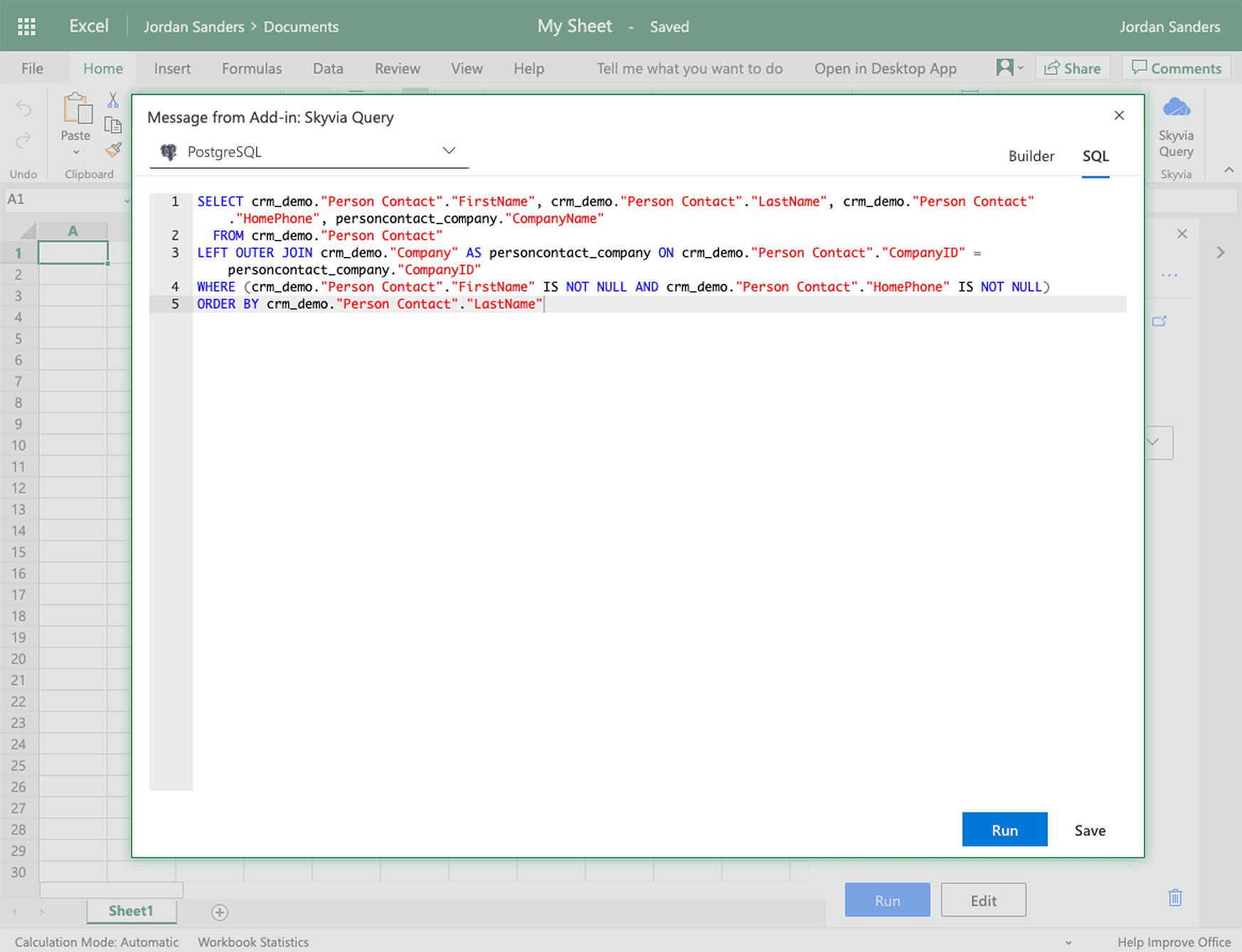
Task: Add a new sheet with the plus icon
Action: 221,912
